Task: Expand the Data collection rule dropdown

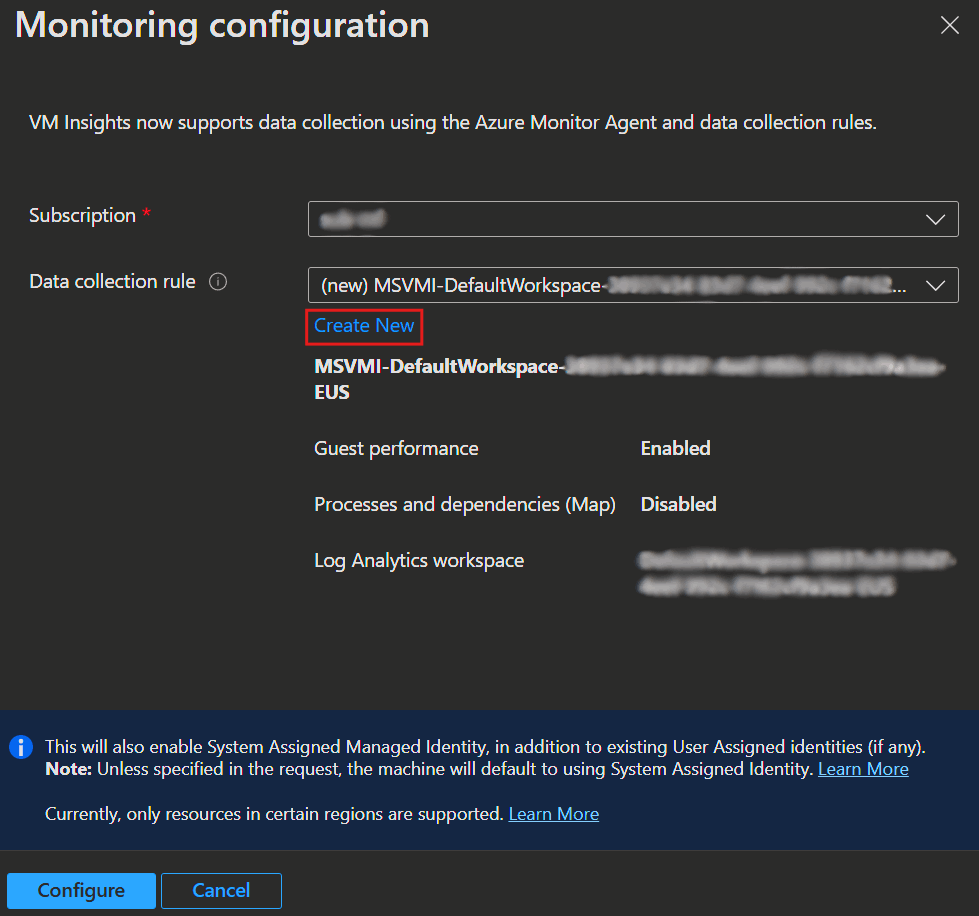Action: (x=633, y=285)
